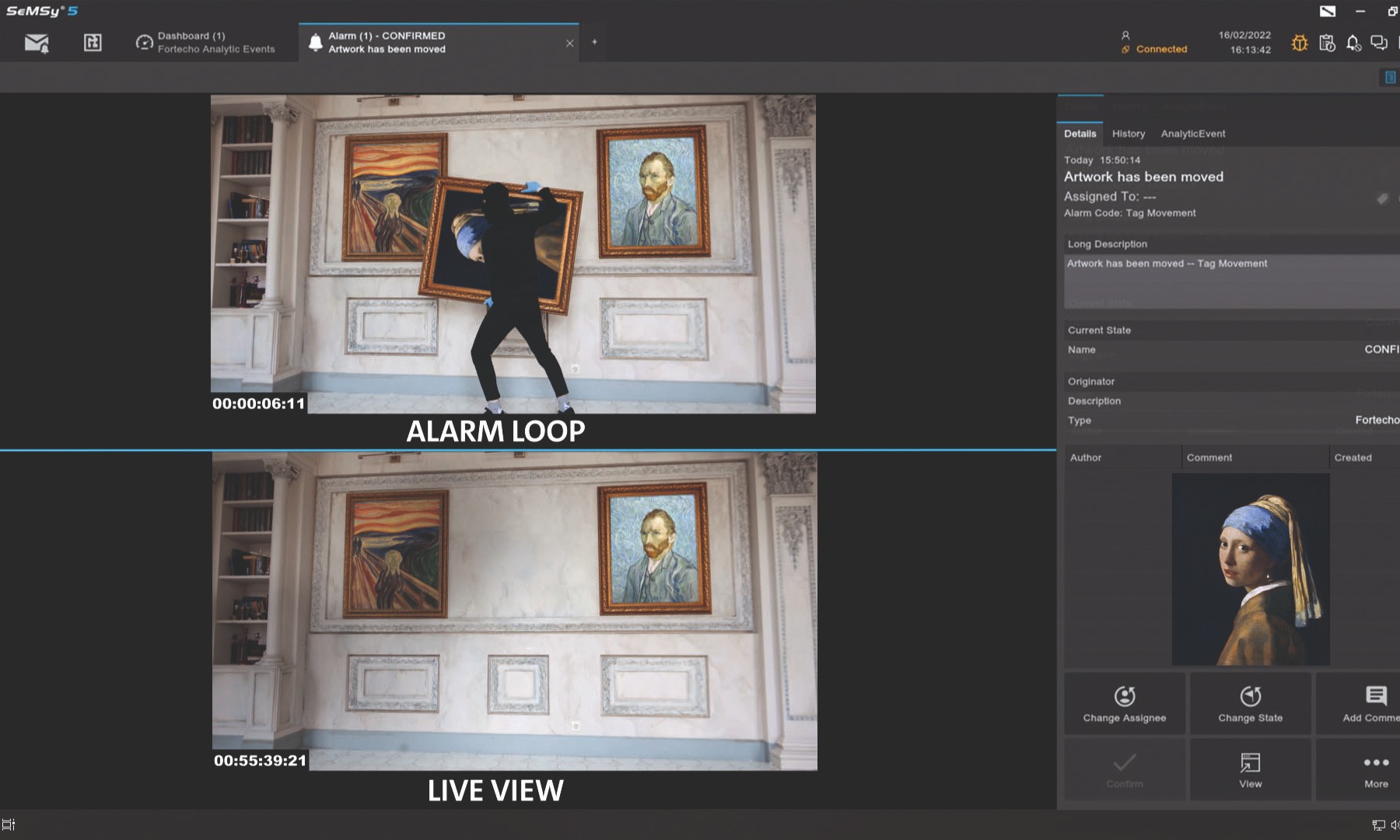This screenshot has height=840, width=1400.
Task: Switch to the AnalyticEvent tab
Action: 1193,134
